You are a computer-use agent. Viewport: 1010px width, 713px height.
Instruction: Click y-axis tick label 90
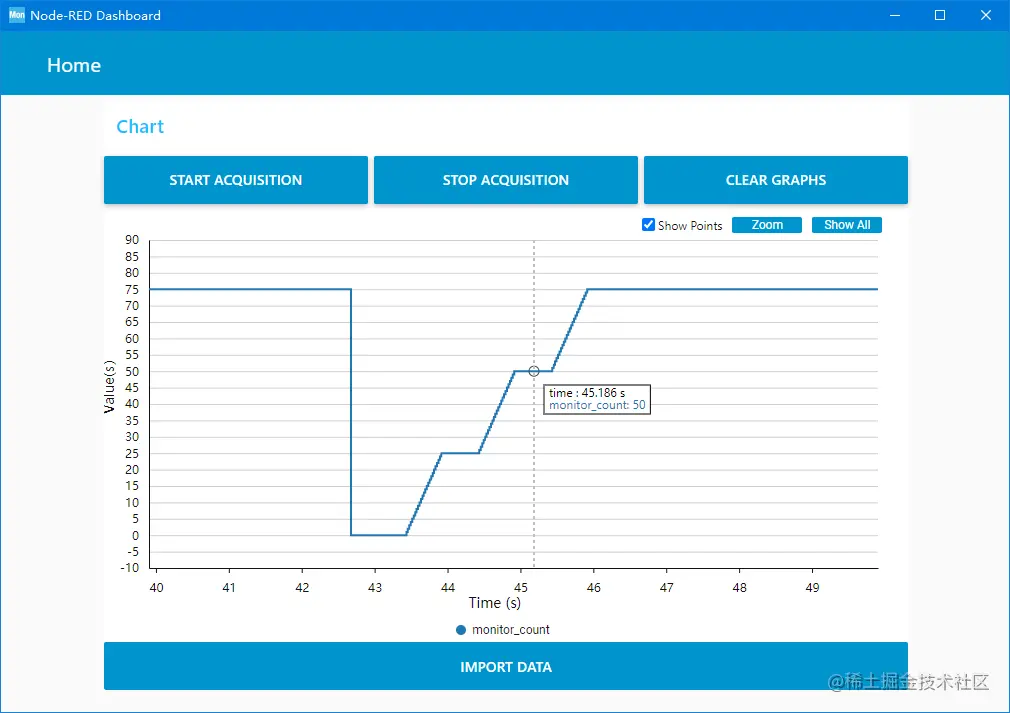point(132,240)
